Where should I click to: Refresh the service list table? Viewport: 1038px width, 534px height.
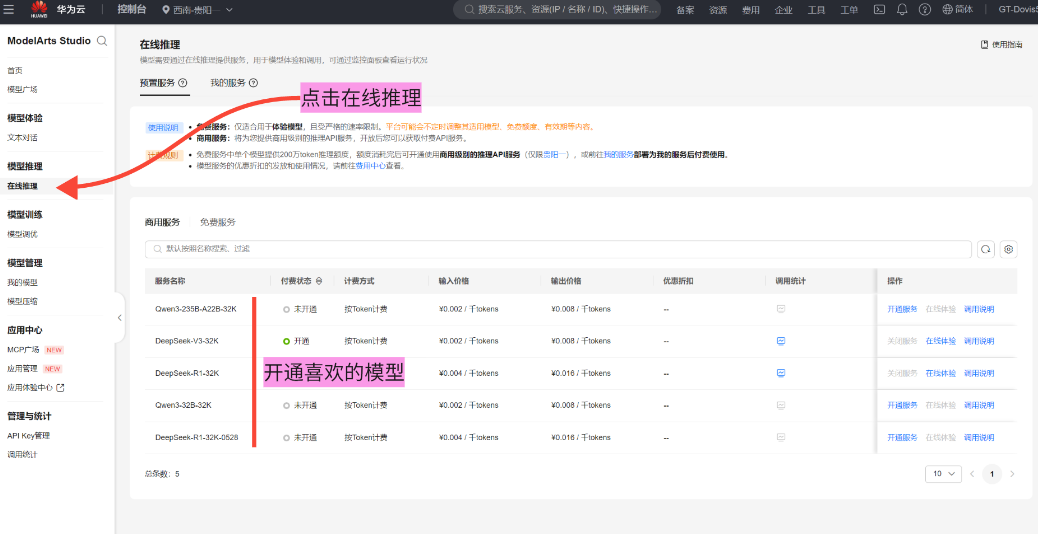click(x=986, y=249)
